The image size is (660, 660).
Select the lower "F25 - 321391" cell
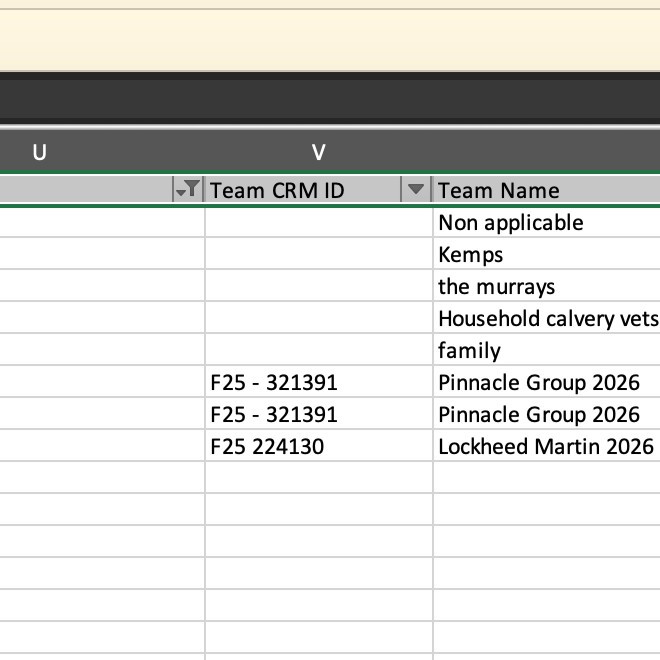[x=318, y=414]
